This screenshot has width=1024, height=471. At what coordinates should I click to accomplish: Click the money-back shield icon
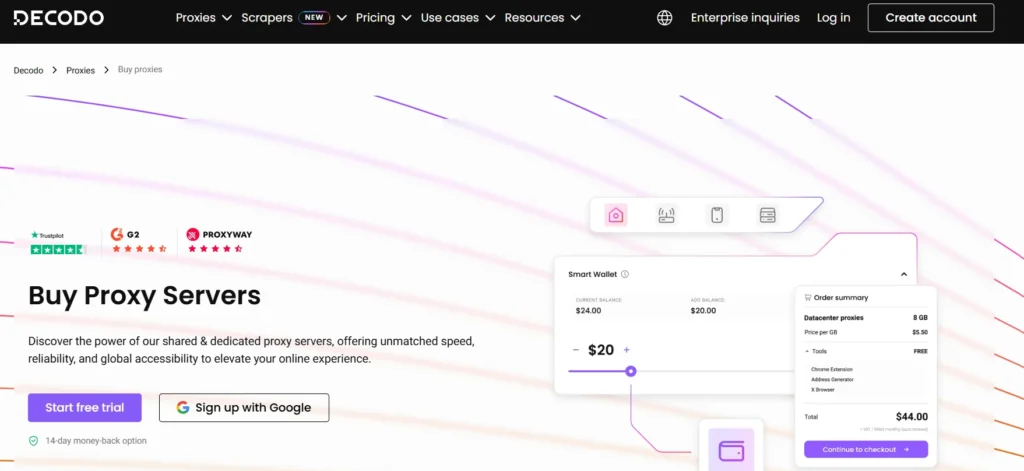33,441
